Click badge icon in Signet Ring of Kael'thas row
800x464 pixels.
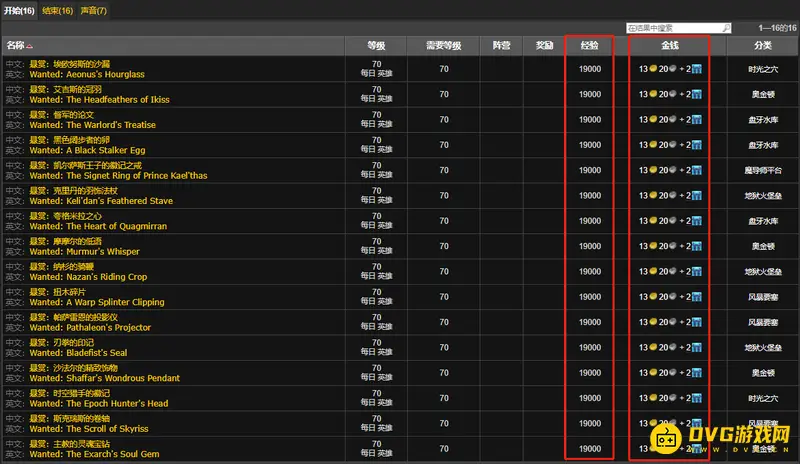696,170
